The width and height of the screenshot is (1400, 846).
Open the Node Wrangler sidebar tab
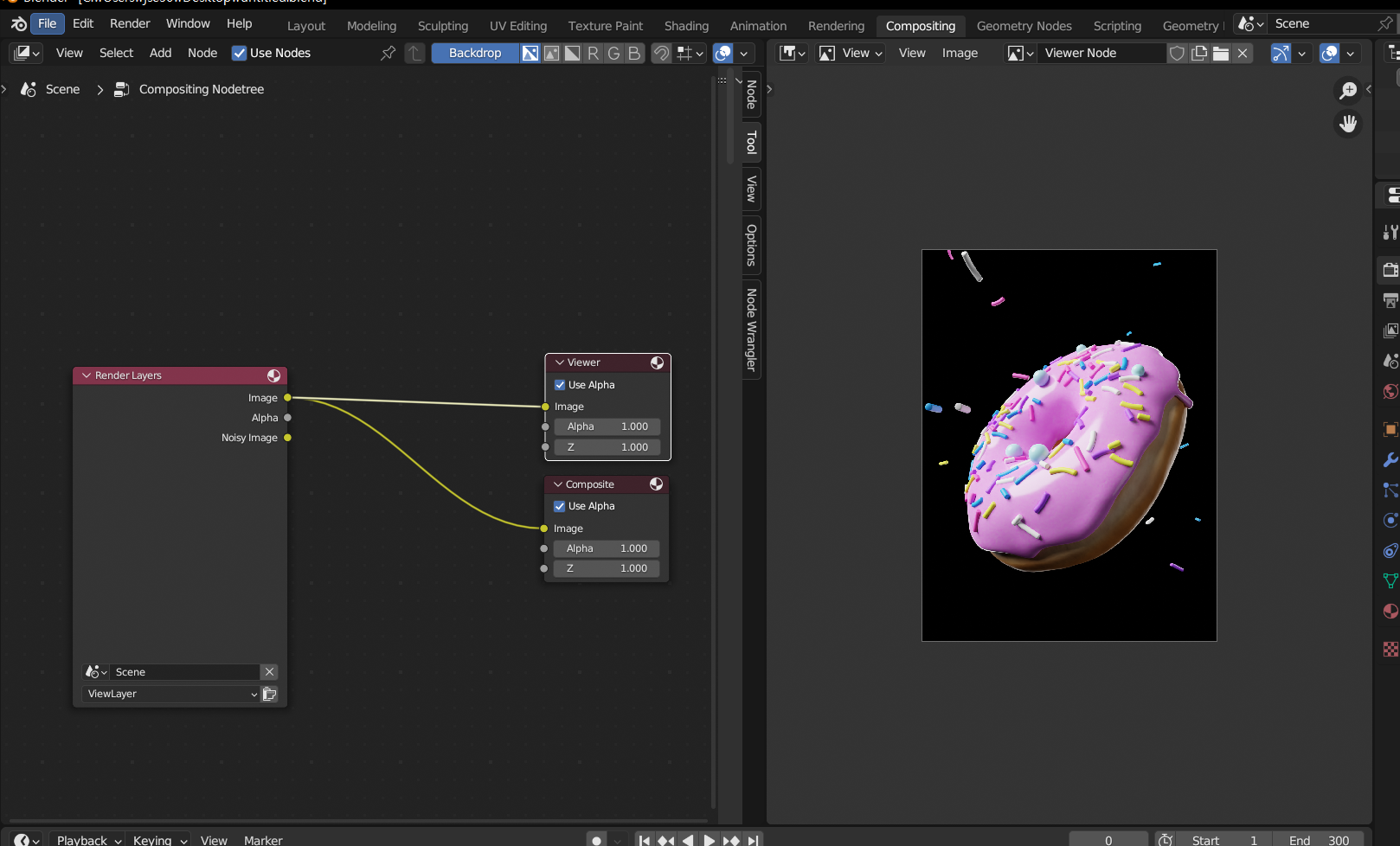click(751, 330)
